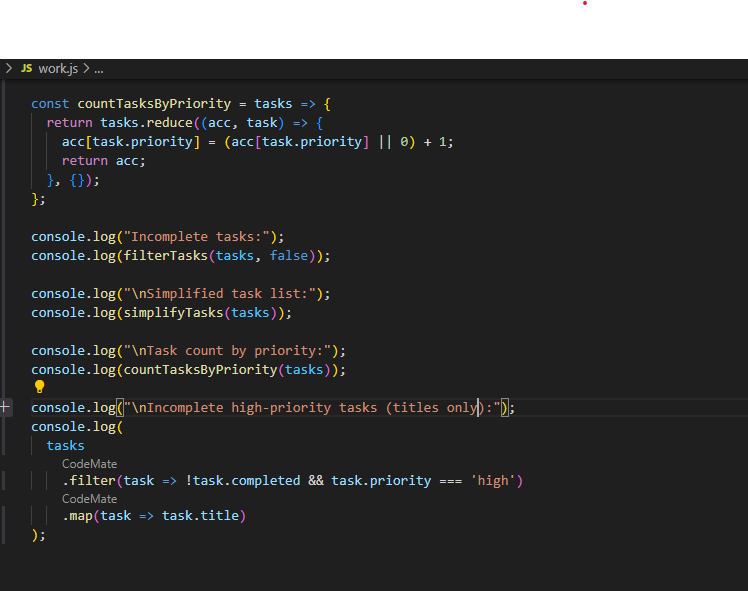Click the "titles only" string text
This screenshot has width=748, height=591.
[435, 408]
